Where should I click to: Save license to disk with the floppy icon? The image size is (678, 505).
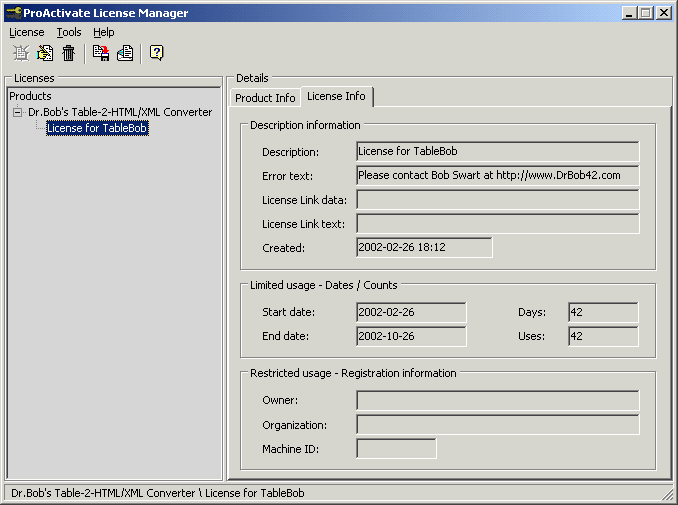point(101,53)
